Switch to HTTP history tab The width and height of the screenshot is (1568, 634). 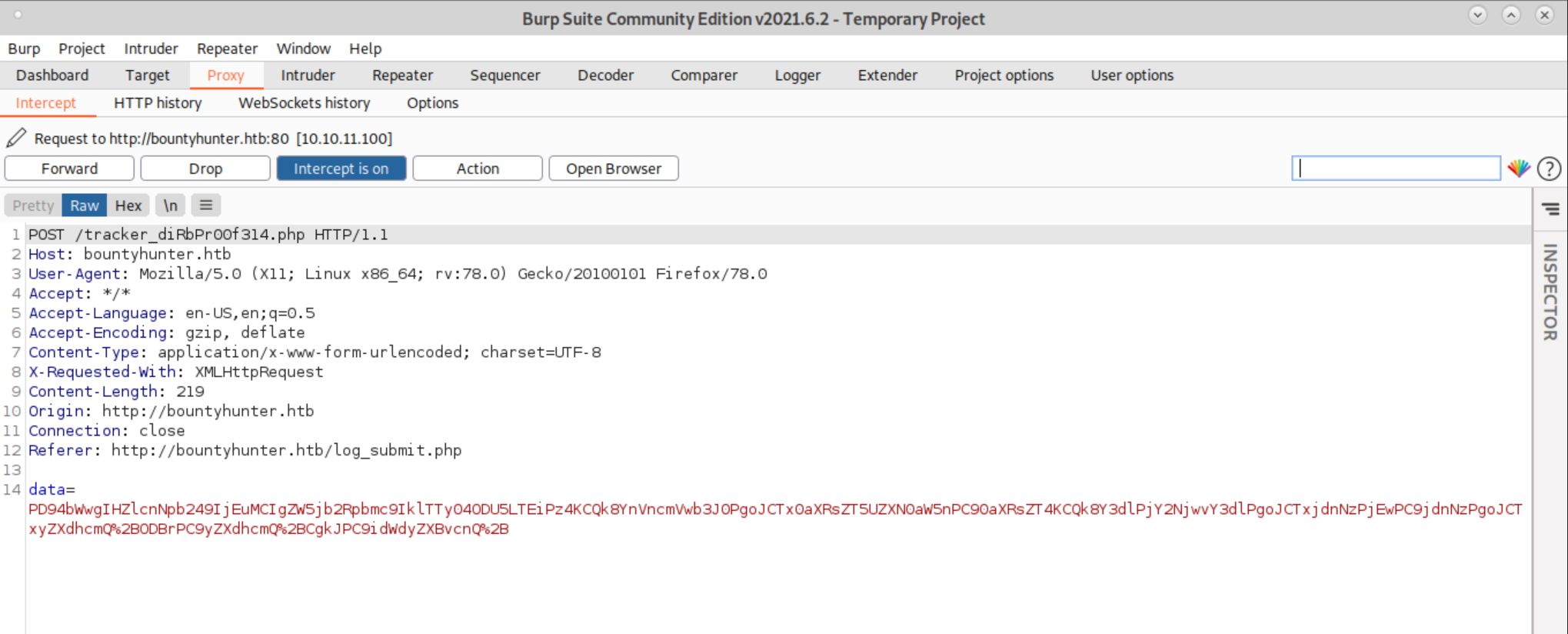click(158, 103)
